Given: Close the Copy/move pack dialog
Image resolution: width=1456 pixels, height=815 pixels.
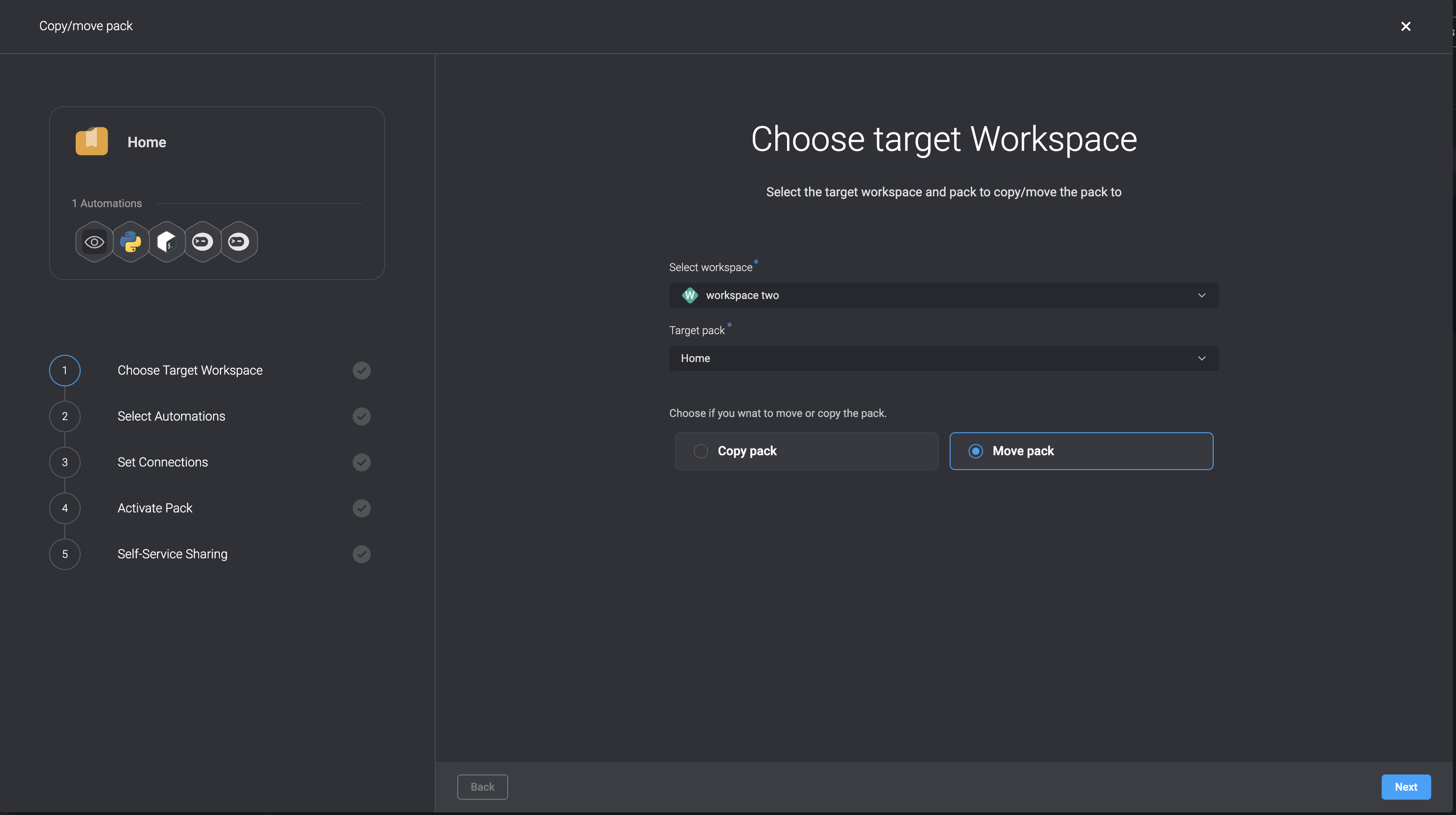Looking at the screenshot, I should click(1406, 27).
